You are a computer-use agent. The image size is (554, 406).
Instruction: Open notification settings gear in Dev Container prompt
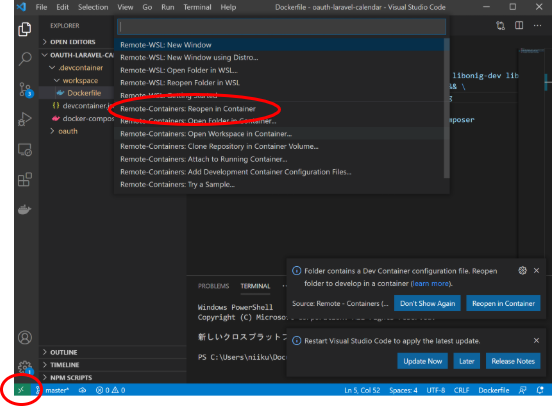click(x=523, y=271)
